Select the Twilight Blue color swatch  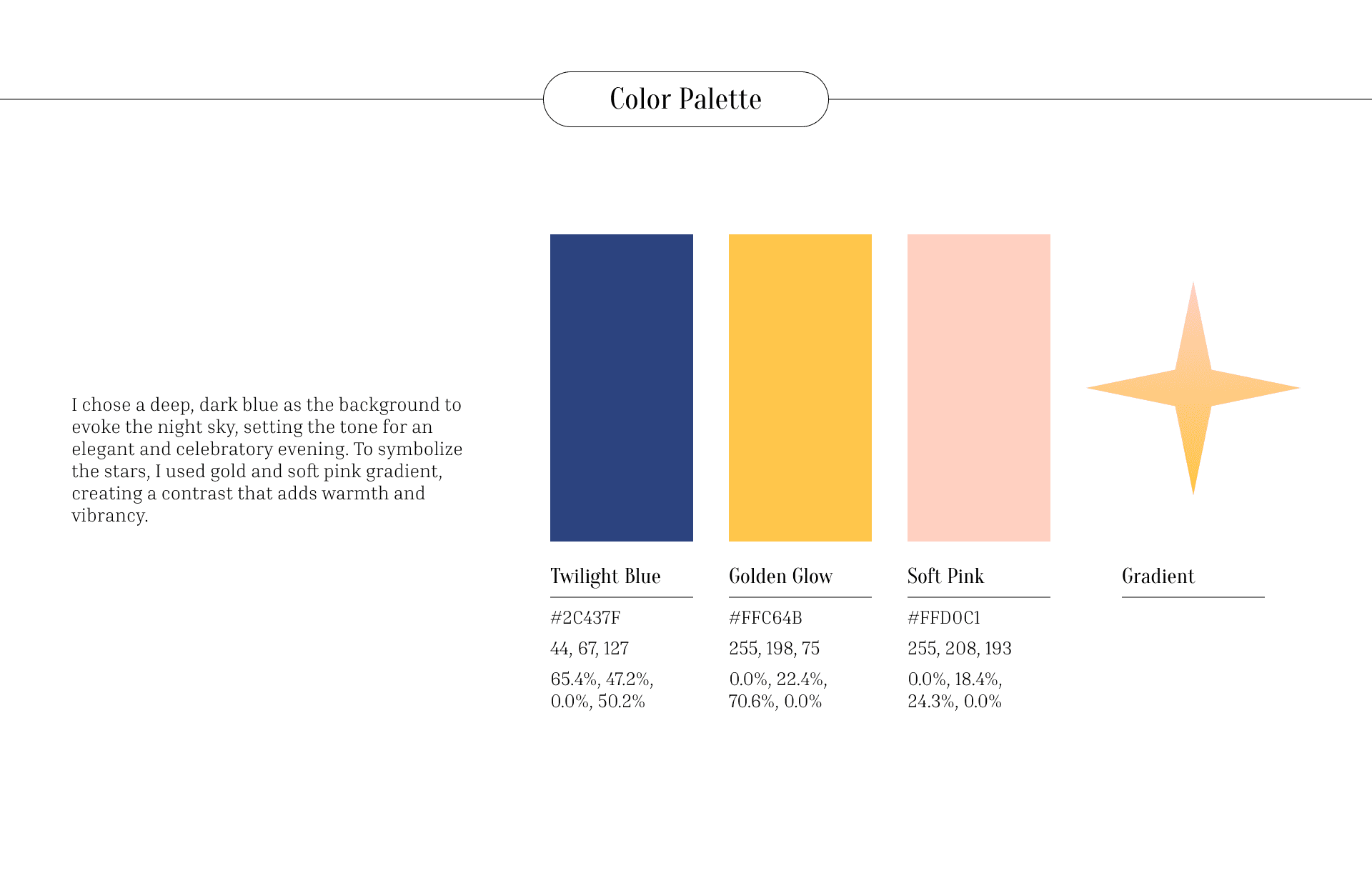[x=621, y=387]
